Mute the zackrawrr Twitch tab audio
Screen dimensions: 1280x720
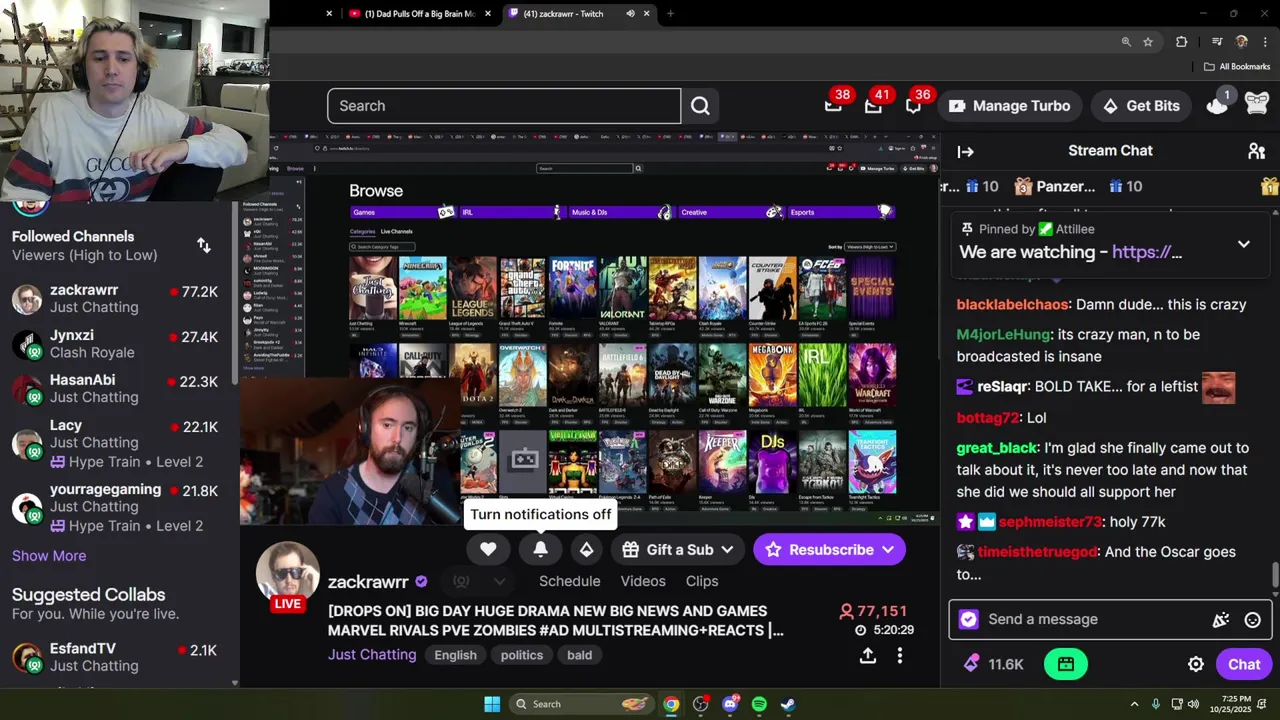630,14
